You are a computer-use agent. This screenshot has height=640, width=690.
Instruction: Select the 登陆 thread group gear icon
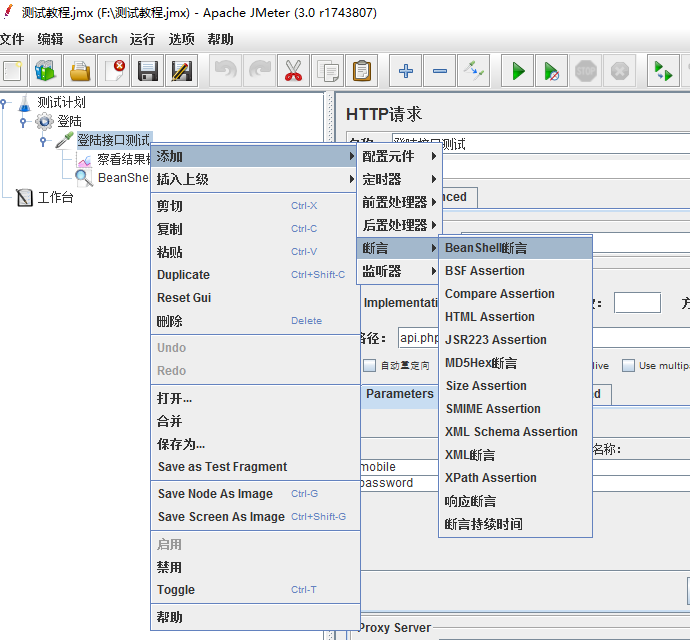click(x=44, y=121)
